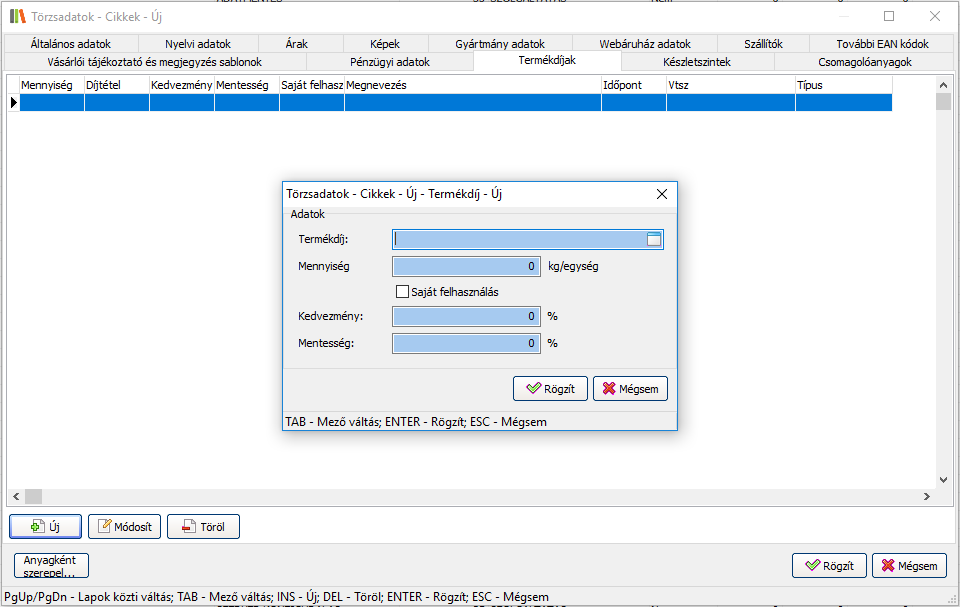Click the main window Mégsem red X button
This screenshot has height=607, width=960.
909,566
